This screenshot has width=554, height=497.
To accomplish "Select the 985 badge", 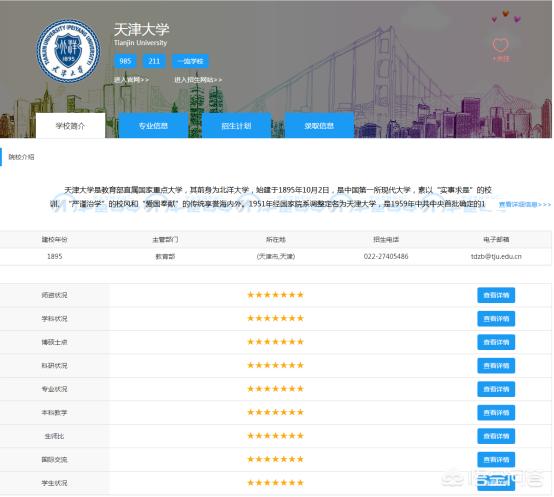I will click(125, 61).
